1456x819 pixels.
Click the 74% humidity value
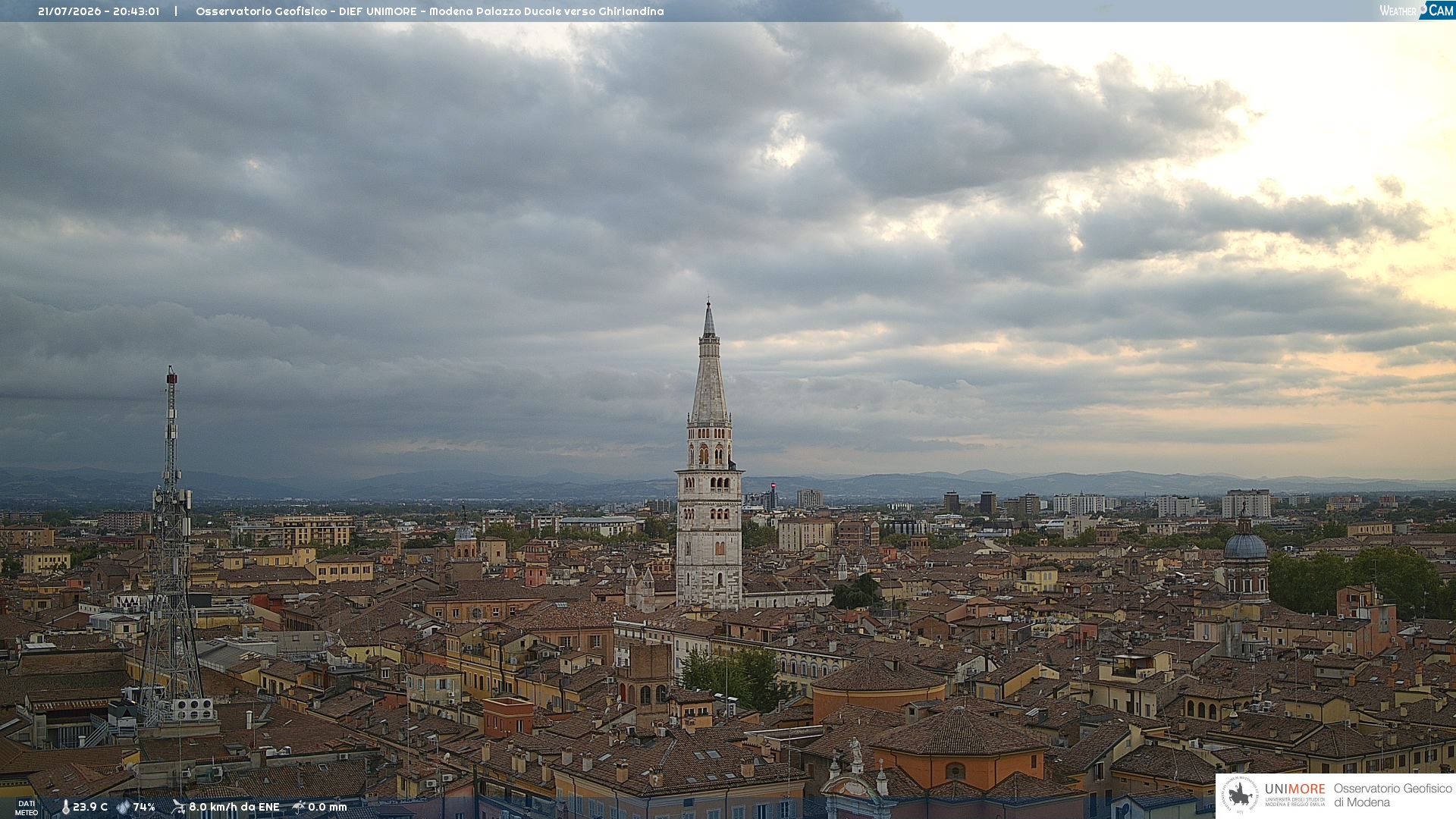pyautogui.click(x=144, y=808)
